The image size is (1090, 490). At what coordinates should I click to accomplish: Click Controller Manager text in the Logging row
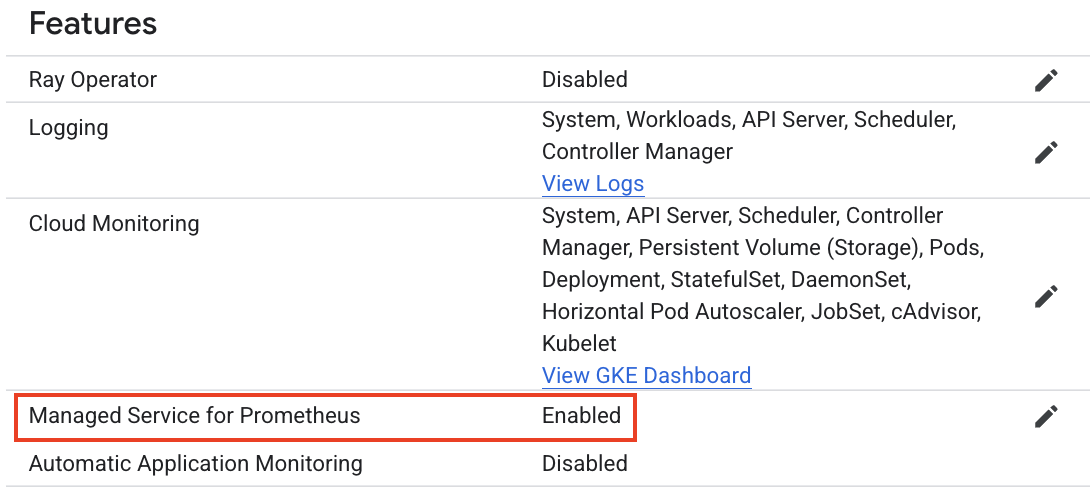(x=637, y=152)
